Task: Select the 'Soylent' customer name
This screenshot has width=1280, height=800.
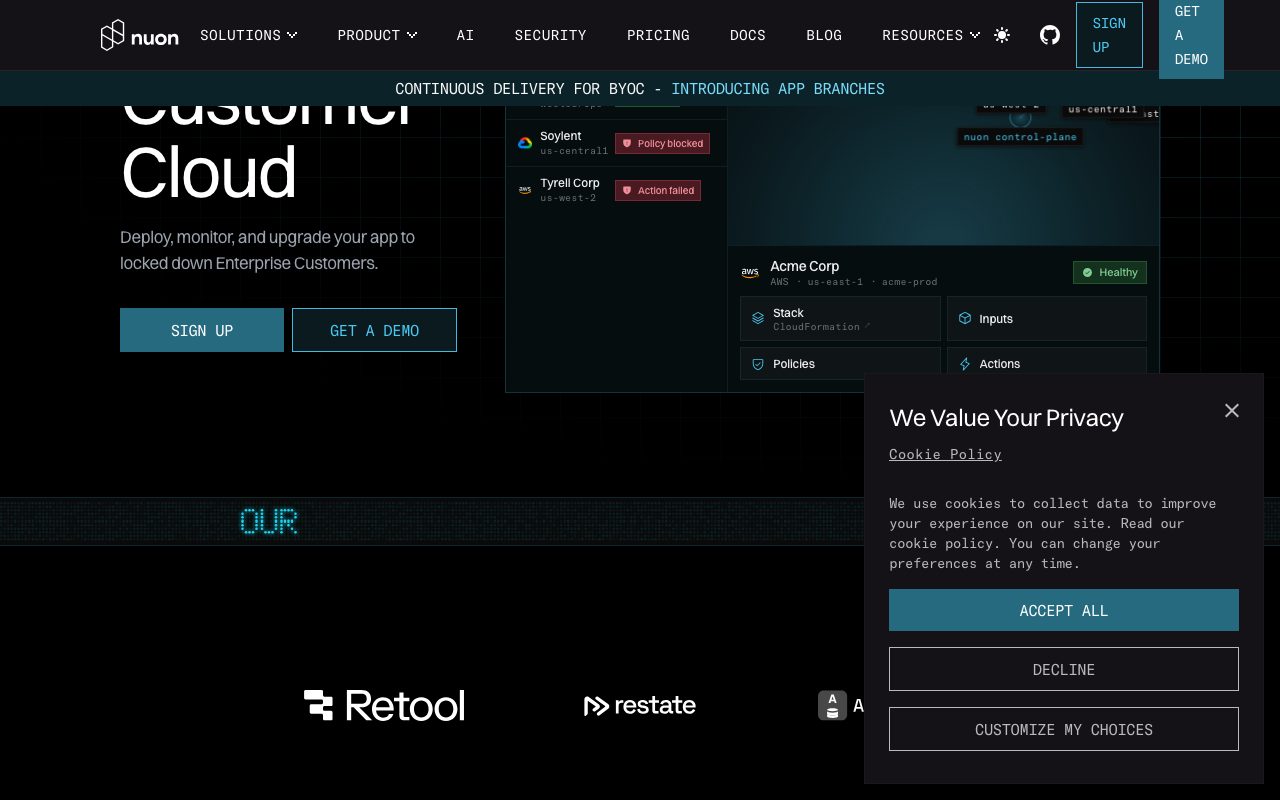Action: [x=561, y=136]
